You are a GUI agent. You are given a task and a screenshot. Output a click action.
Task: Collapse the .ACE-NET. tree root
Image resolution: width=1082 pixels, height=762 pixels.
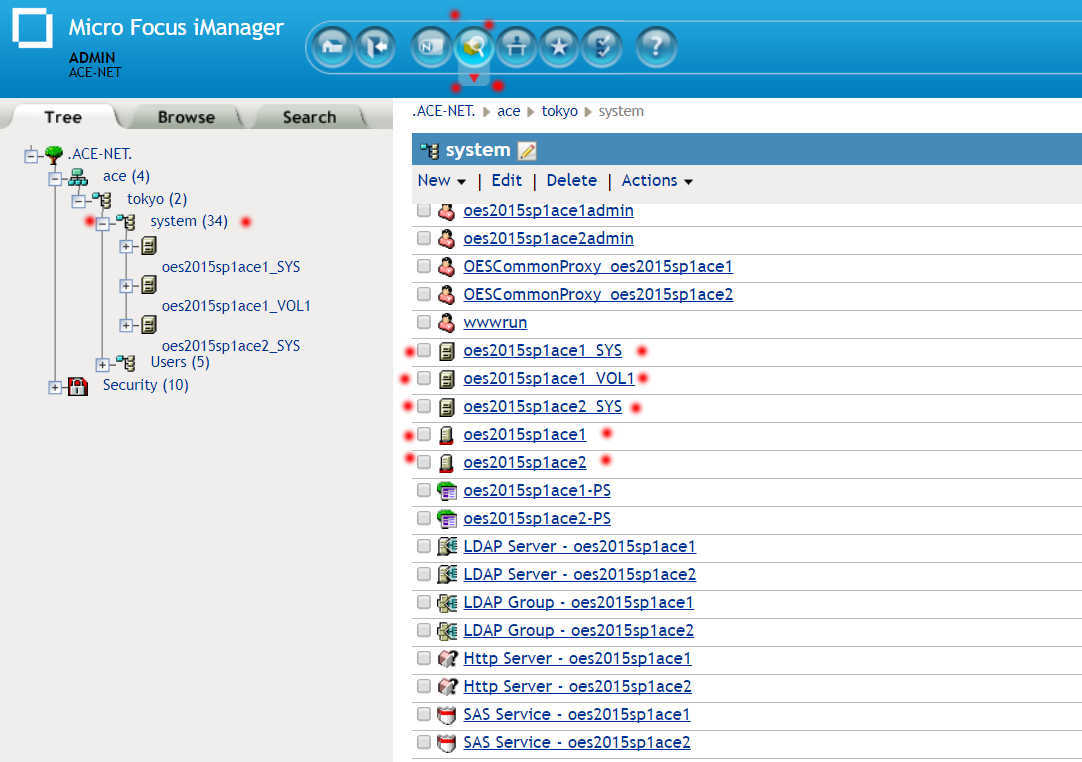pyautogui.click(x=30, y=155)
